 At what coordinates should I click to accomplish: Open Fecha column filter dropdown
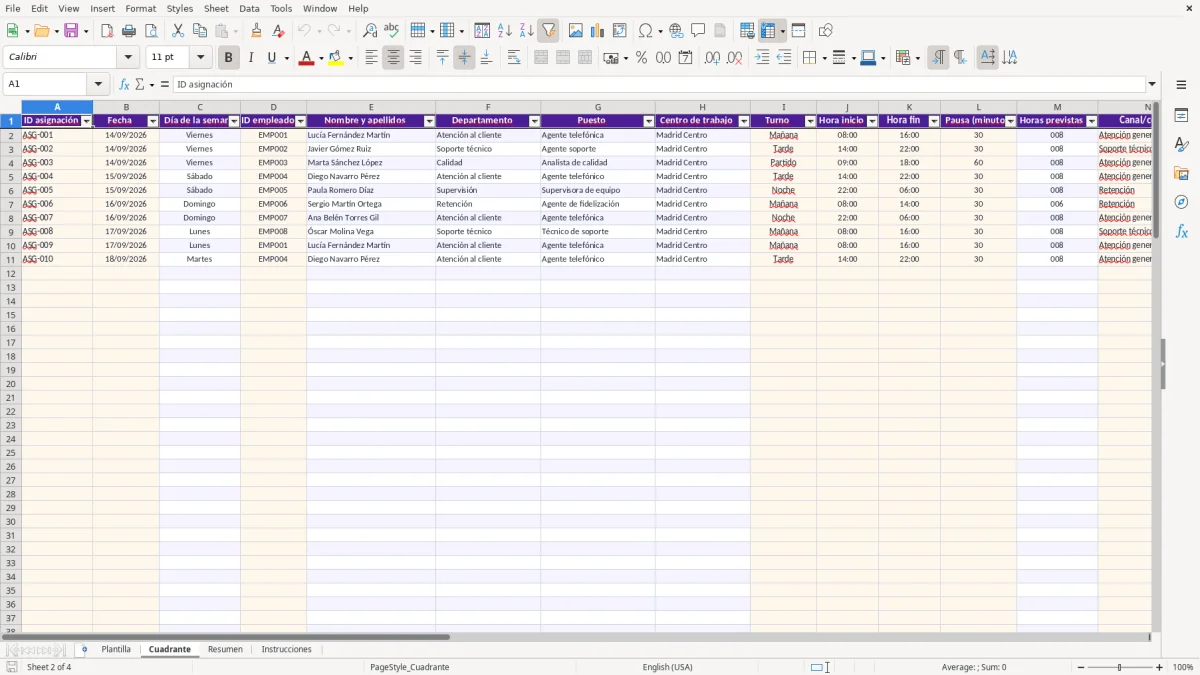(x=153, y=121)
